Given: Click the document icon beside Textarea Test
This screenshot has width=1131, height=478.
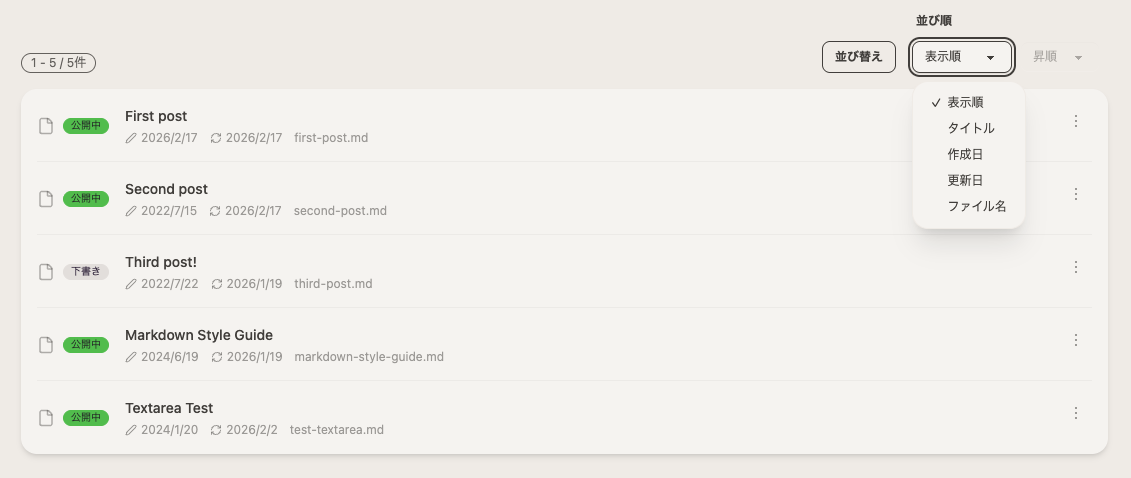Looking at the screenshot, I should pos(45,417).
